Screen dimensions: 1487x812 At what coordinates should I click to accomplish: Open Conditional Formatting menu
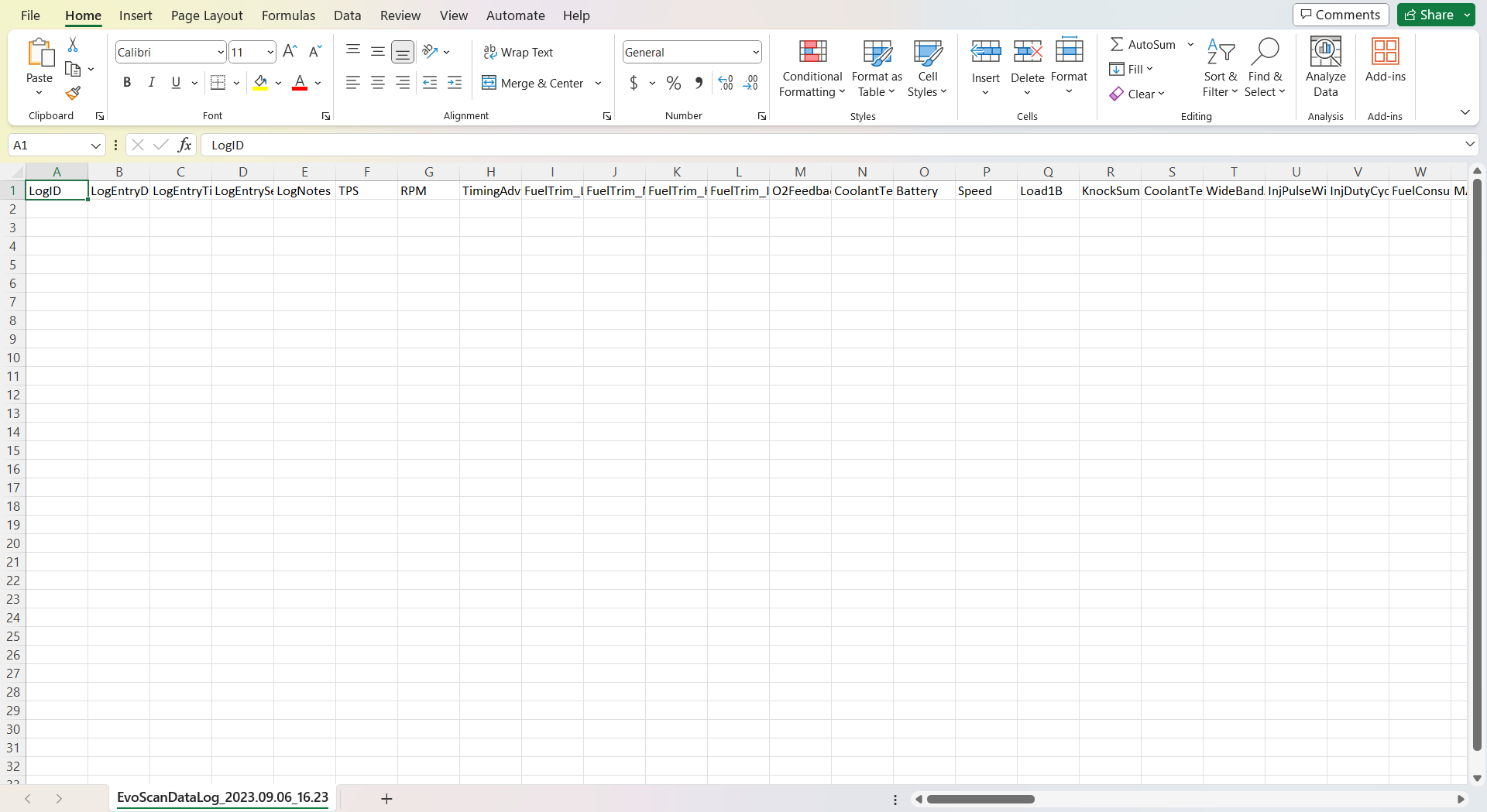click(812, 69)
